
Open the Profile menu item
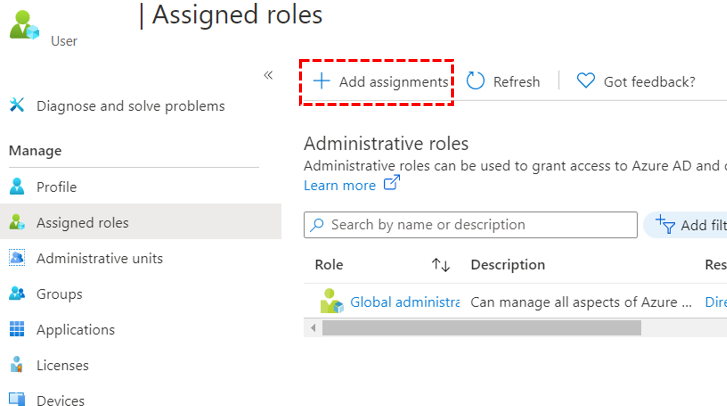point(57,187)
